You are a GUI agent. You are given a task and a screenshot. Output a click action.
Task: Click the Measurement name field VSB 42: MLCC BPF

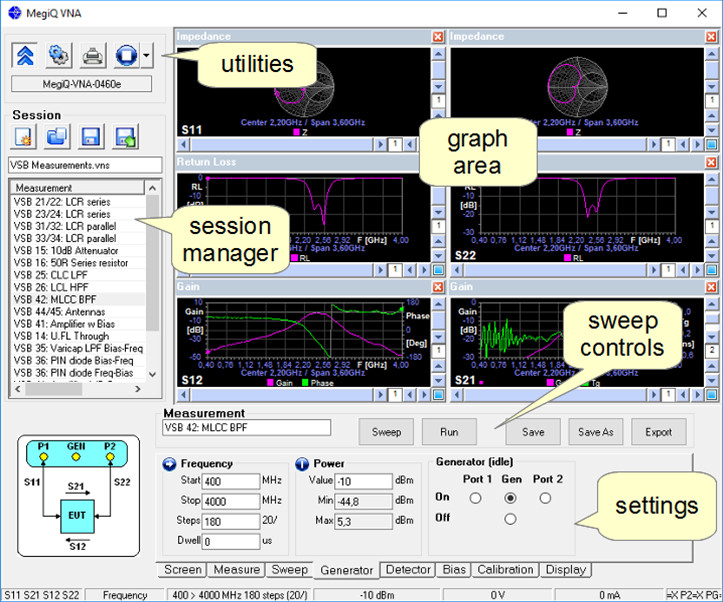click(246, 427)
